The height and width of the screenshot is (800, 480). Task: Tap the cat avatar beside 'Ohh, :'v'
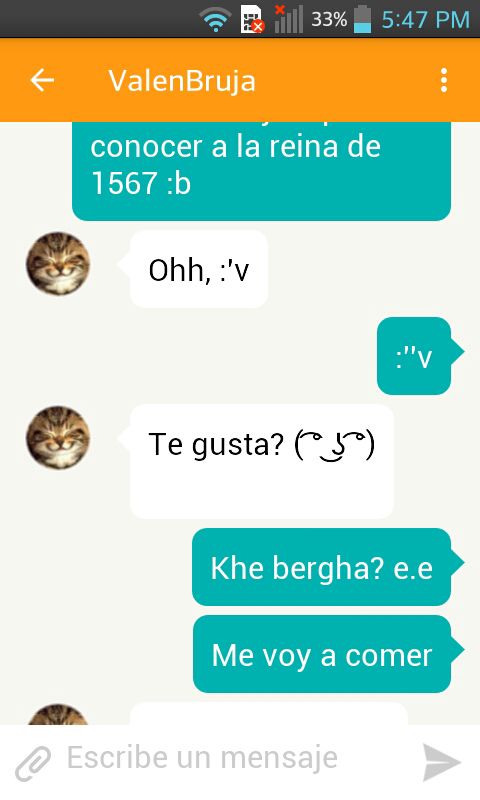[x=58, y=263]
